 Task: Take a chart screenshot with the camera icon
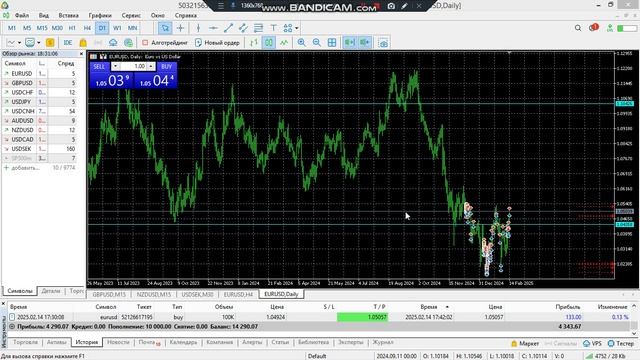click(383, 42)
